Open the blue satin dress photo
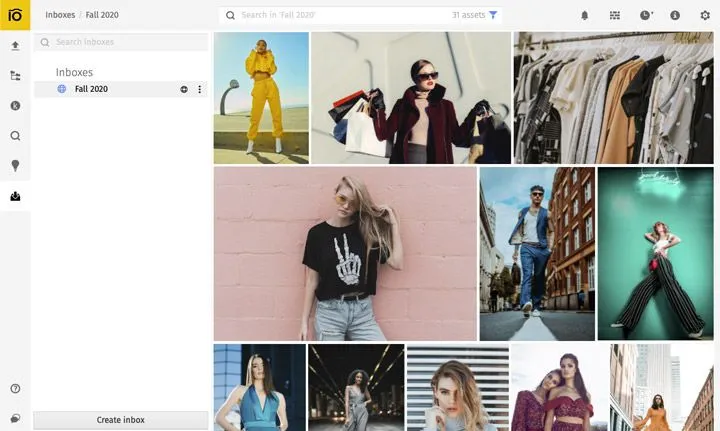This screenshot has width=720, height=431. (x=259, y=387)
